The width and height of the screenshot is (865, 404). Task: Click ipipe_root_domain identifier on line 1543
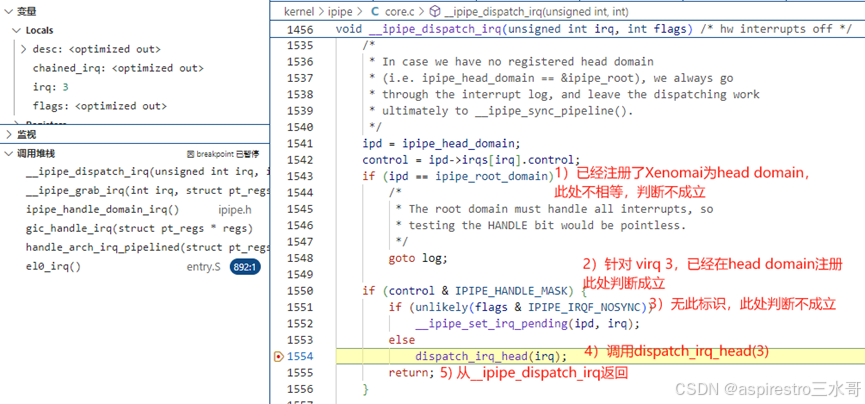[494, 177]
